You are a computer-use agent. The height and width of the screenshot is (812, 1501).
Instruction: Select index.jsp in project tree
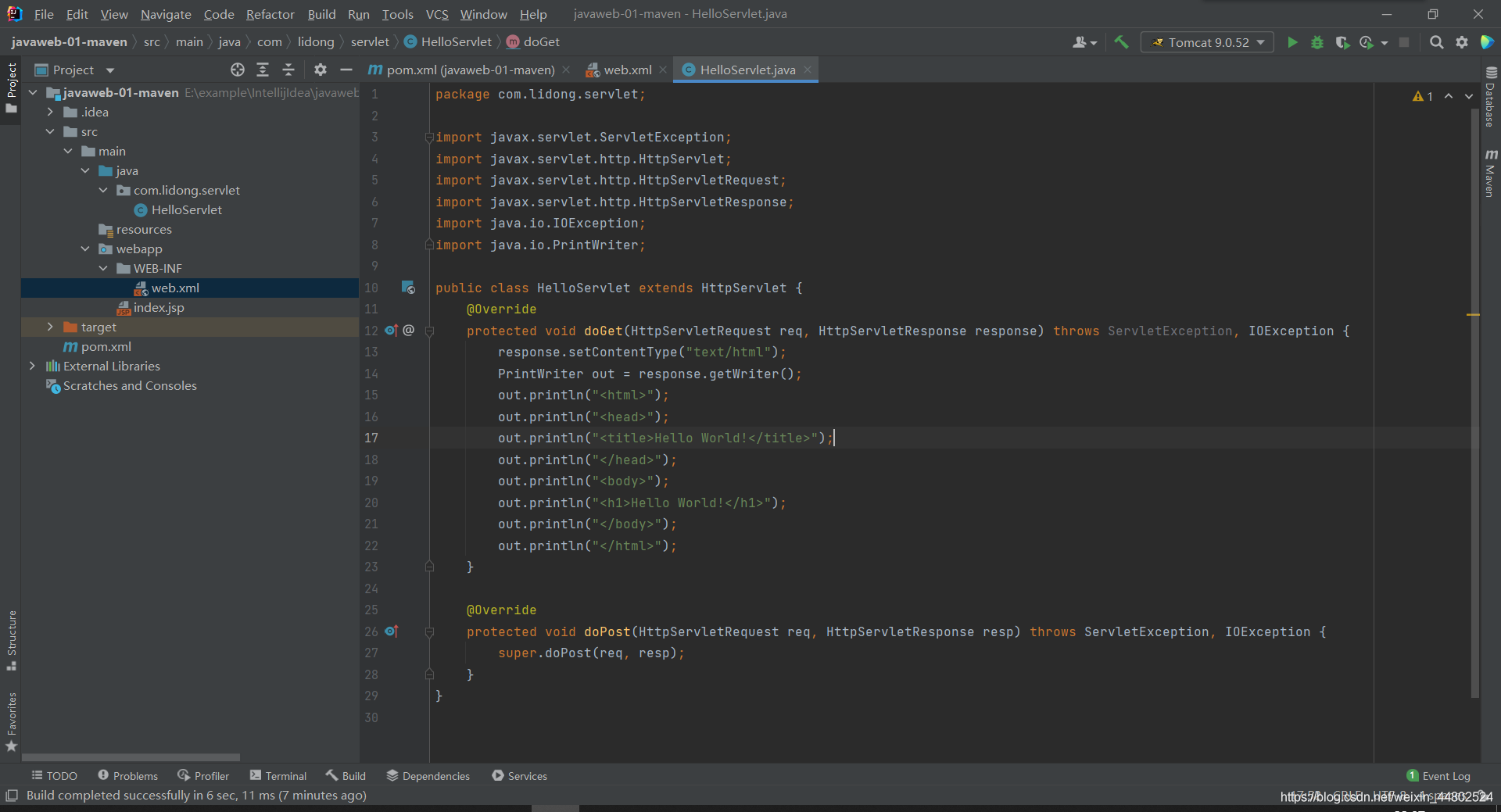coord(159,307)
